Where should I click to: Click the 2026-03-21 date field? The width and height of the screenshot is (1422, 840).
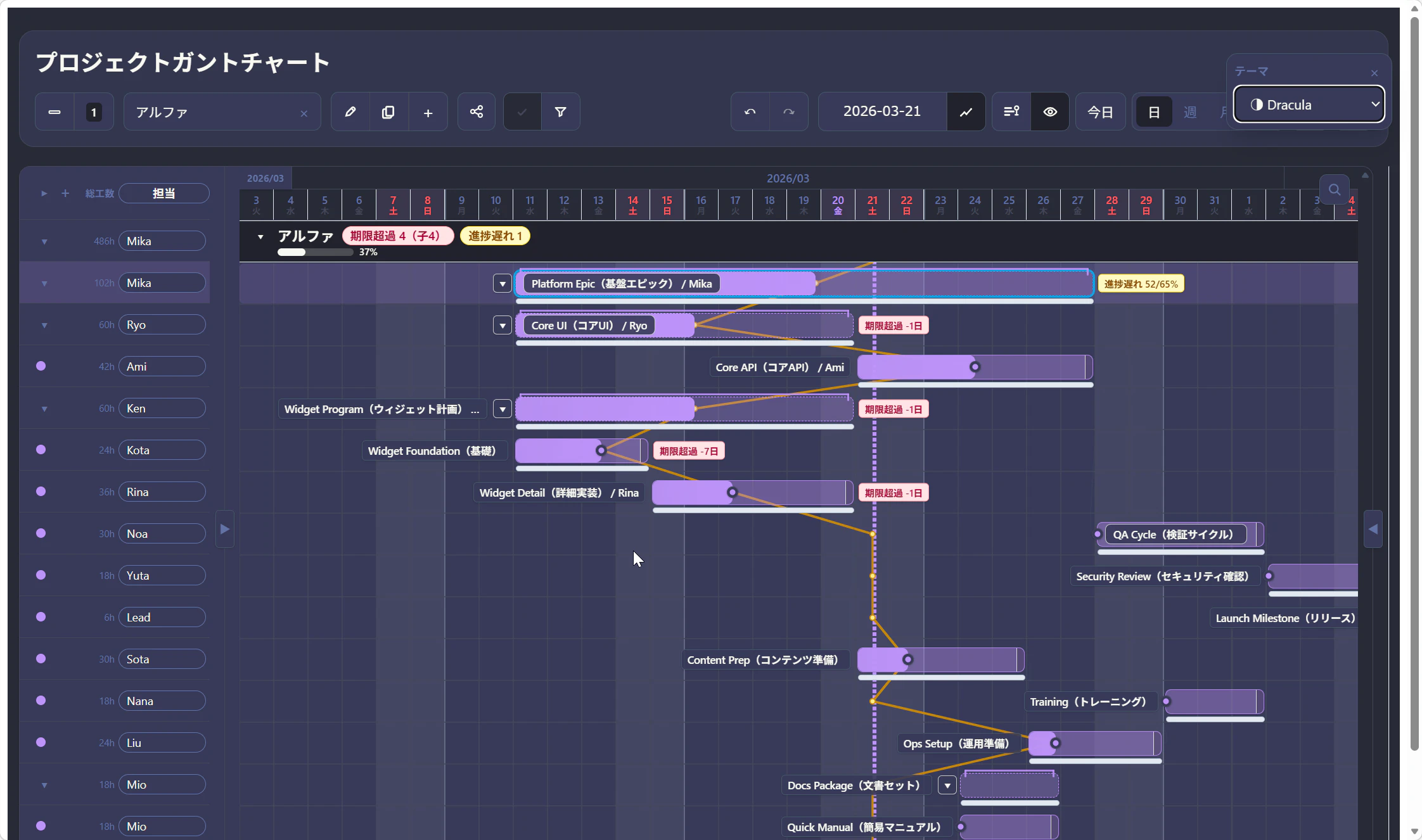881,111
